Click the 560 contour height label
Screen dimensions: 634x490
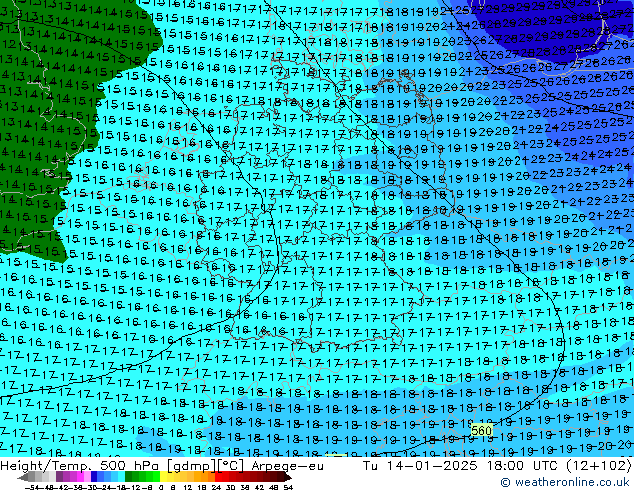481,431
